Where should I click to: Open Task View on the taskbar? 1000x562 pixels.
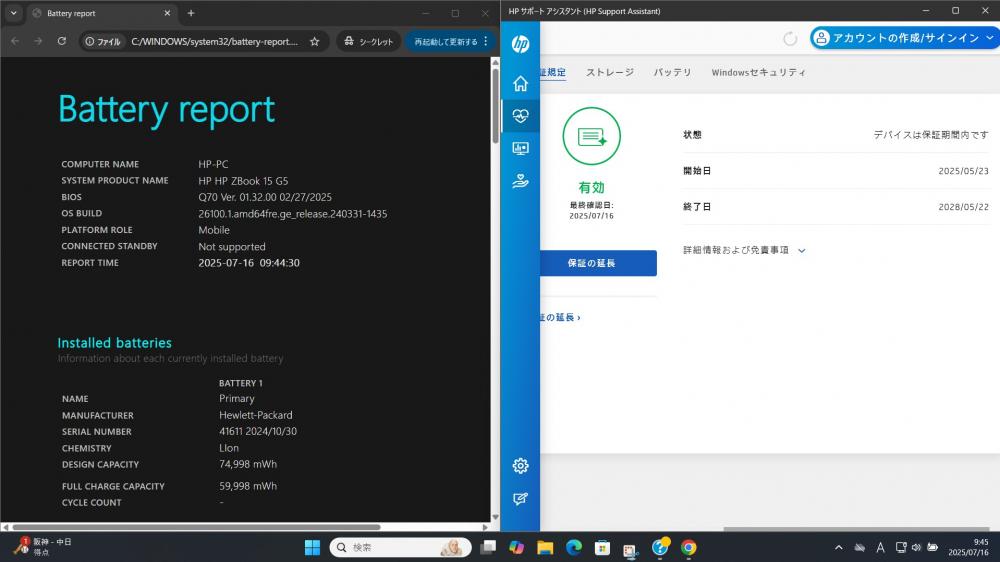pos(489,547)
